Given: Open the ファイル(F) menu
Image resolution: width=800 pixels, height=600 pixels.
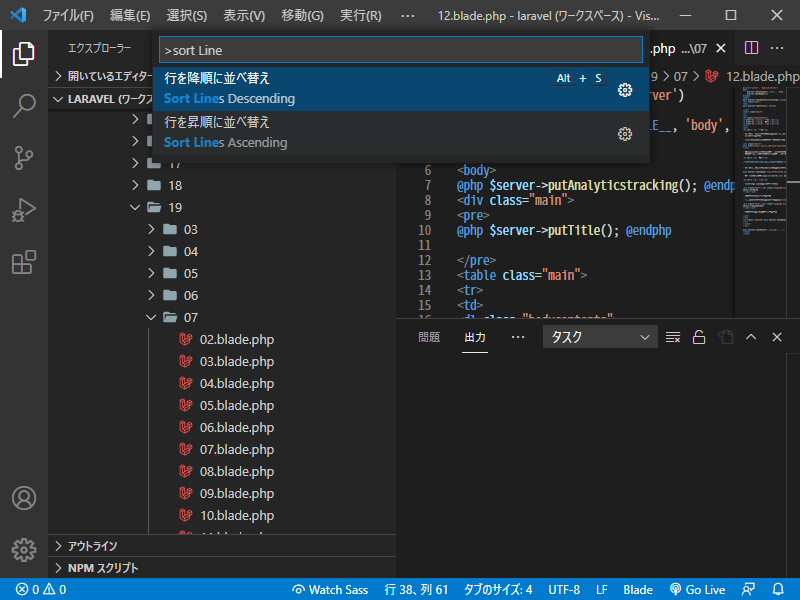Looking at the screenshot, I should click(x=68, y=16).
